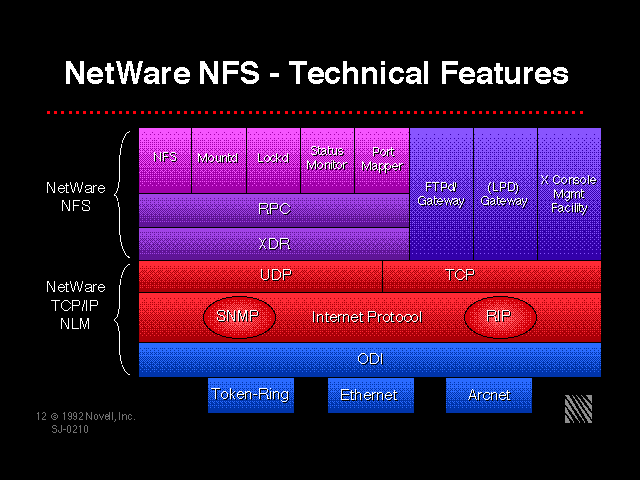
Task: Click the Port Mapper block
Action: pos(382,160)
